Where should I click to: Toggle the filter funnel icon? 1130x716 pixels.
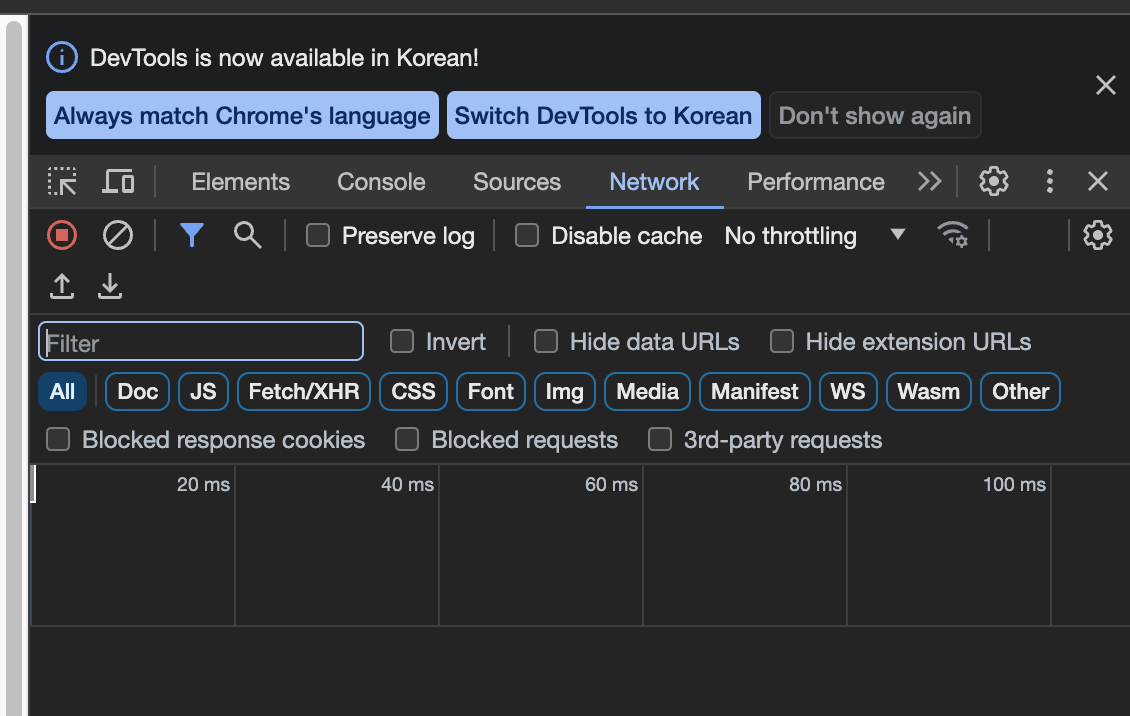pos(192,236)
